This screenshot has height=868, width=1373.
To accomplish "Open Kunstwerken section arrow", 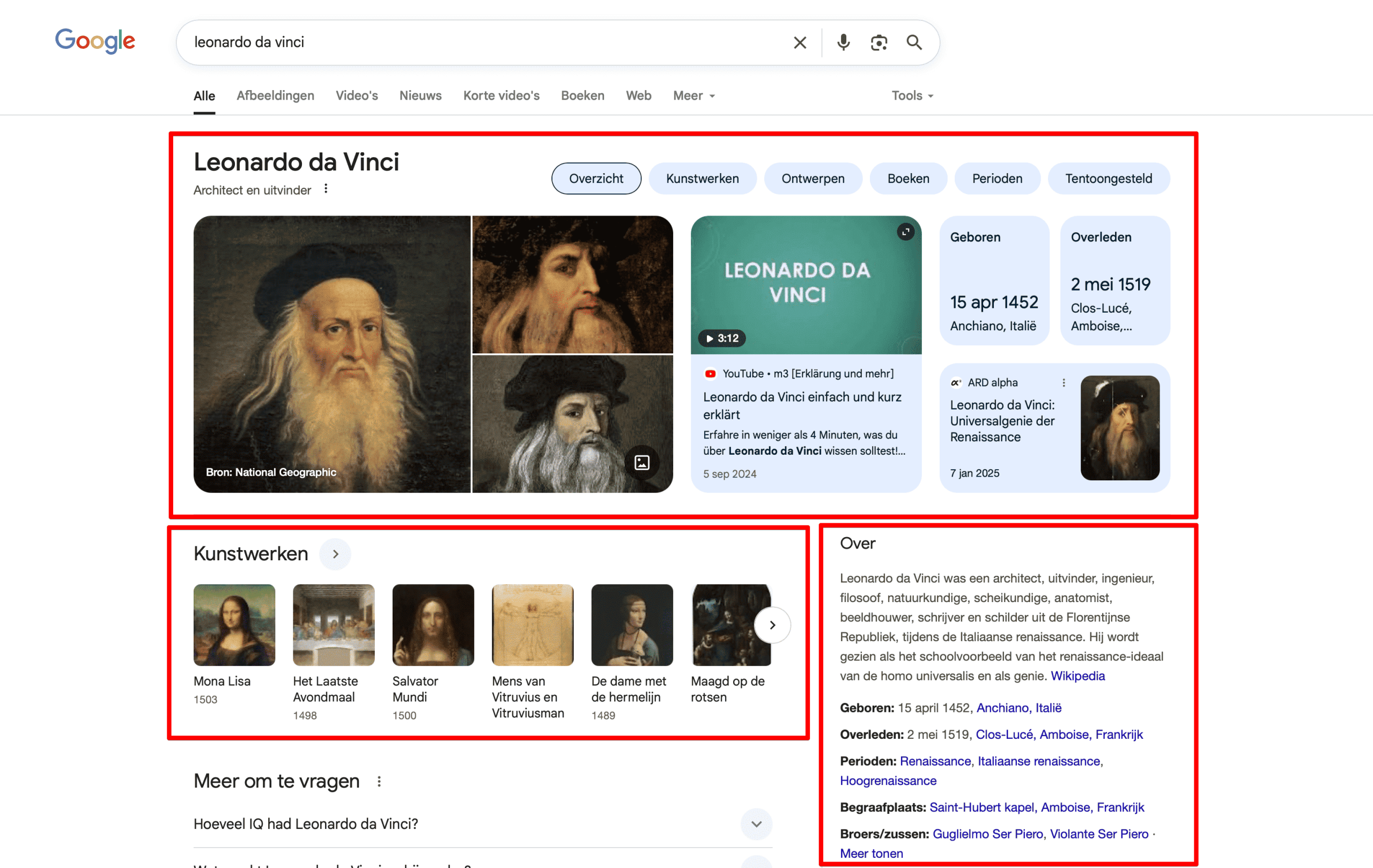I will tap(335, 554).
